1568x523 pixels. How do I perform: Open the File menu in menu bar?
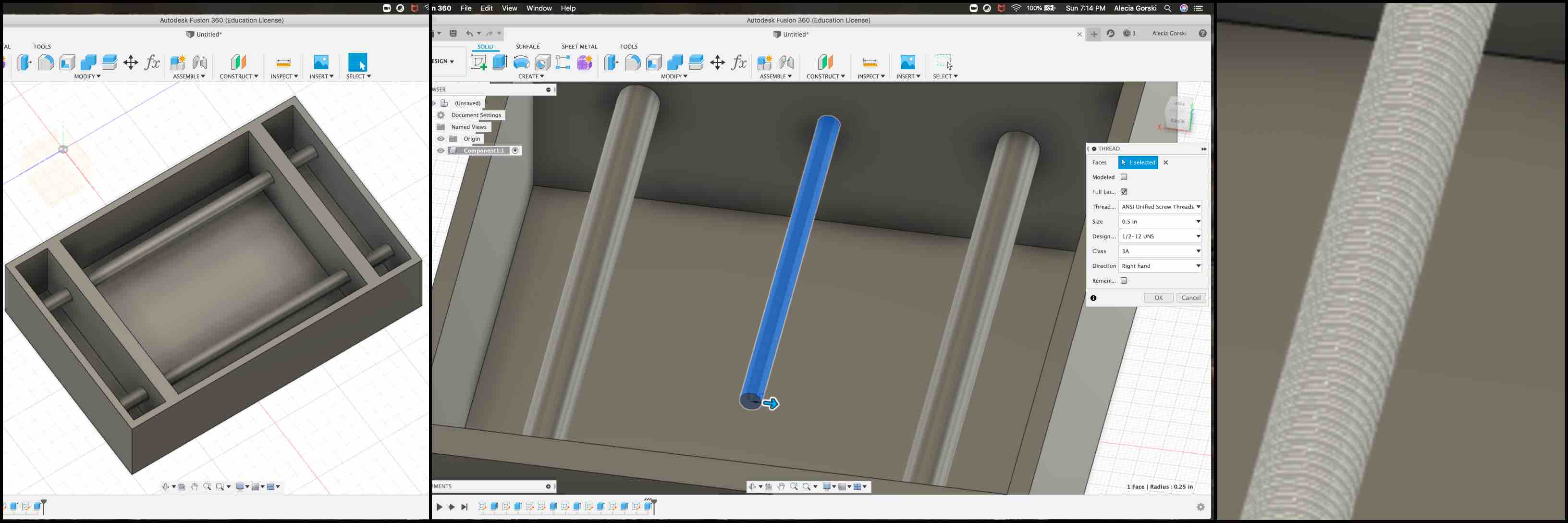click(x=465, y=8)
